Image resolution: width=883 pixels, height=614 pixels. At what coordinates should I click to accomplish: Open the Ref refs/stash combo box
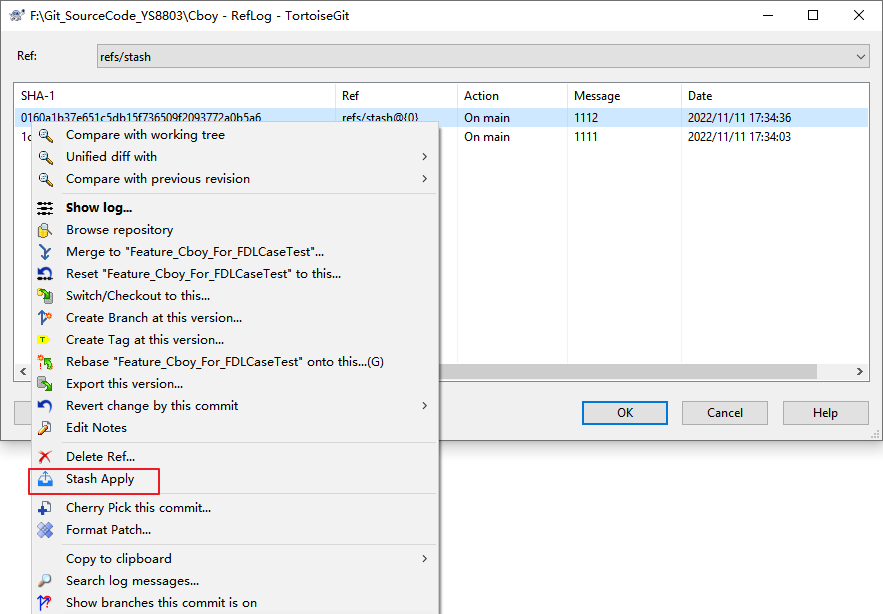[x=483, y=56]
